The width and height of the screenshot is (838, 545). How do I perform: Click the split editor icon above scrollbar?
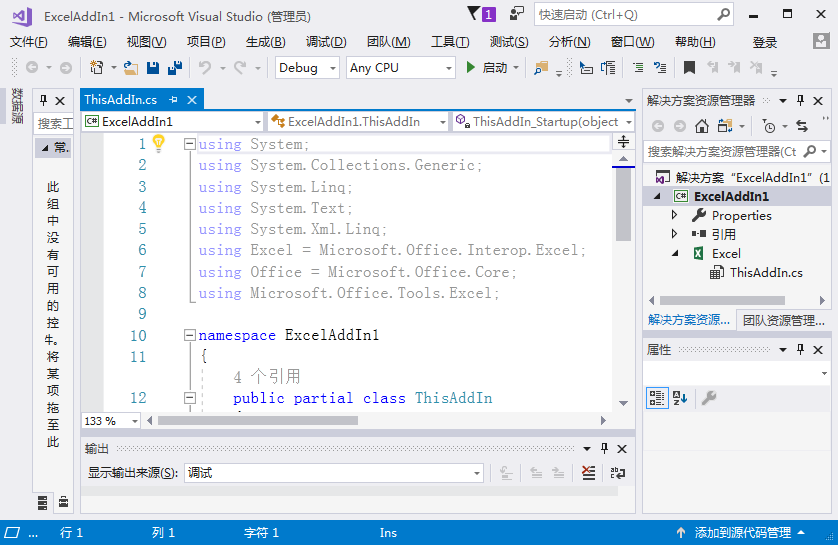623,142
